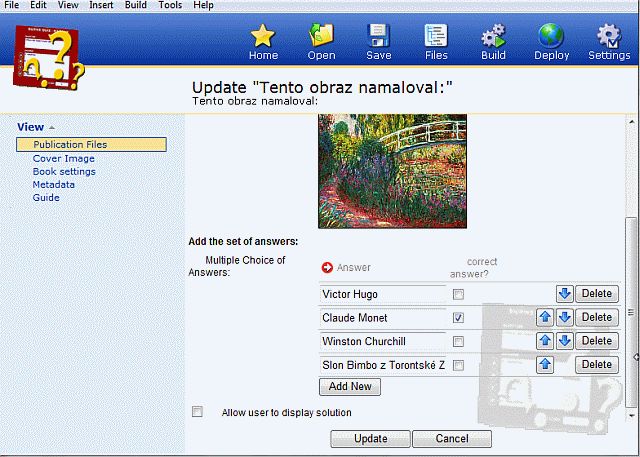
Task: Open the Tools menu
Action: pos(170,5)
